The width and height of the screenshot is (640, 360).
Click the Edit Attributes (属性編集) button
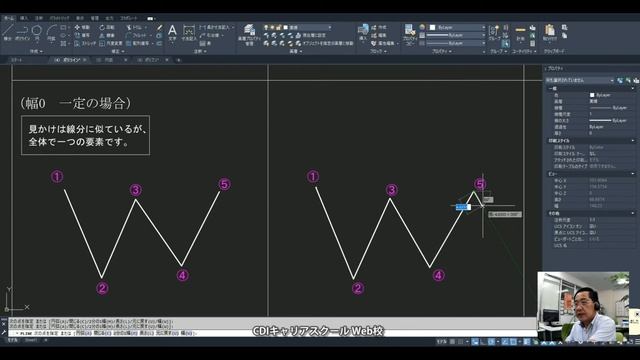coord(384,43)
